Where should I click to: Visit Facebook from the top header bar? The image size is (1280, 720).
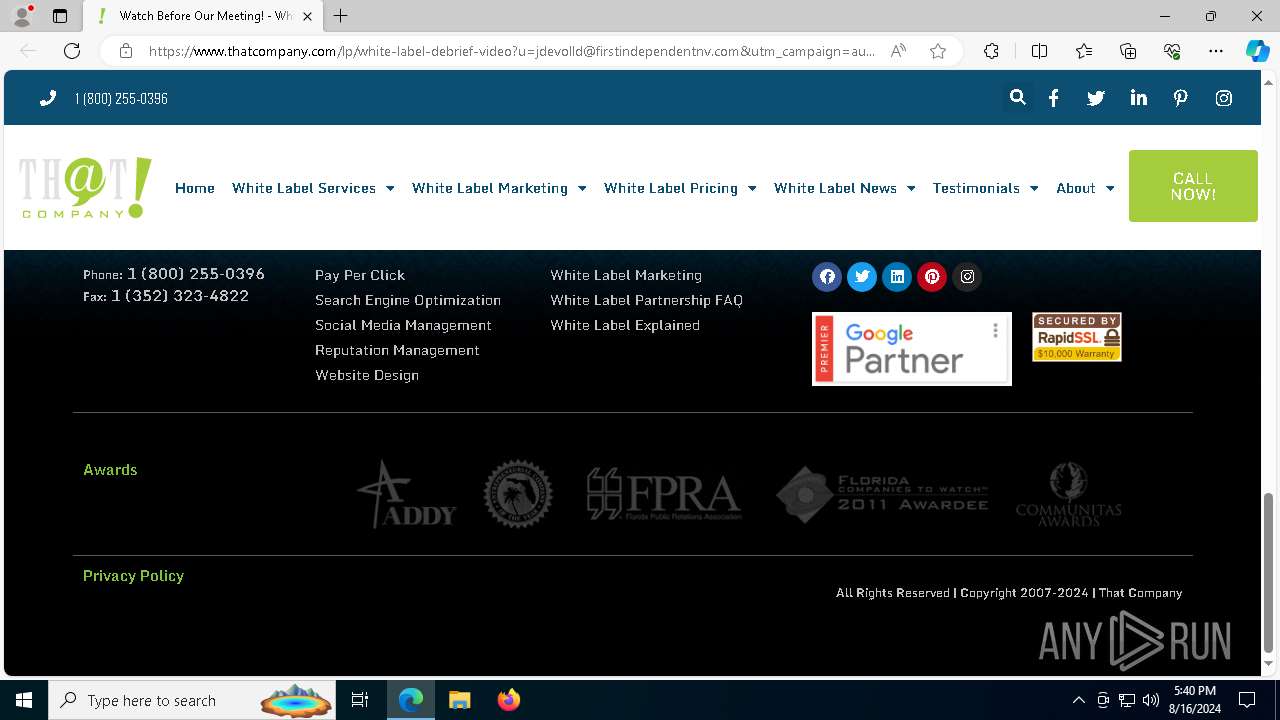[x=1054, y=98]
